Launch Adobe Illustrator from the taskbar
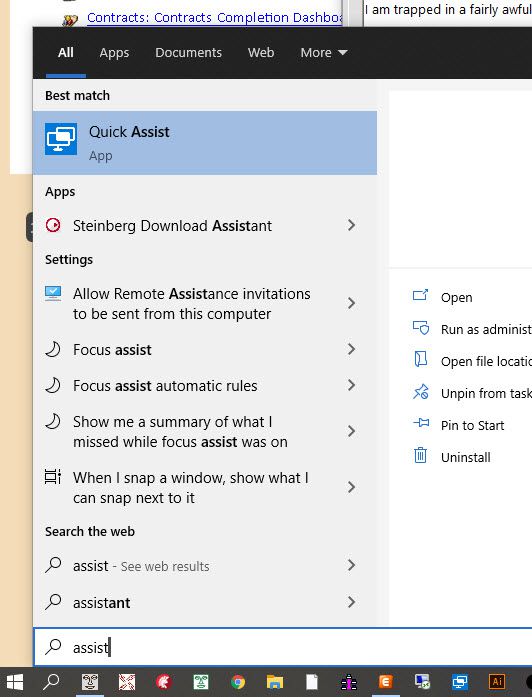The image size is (532, 697). point(497,681)
